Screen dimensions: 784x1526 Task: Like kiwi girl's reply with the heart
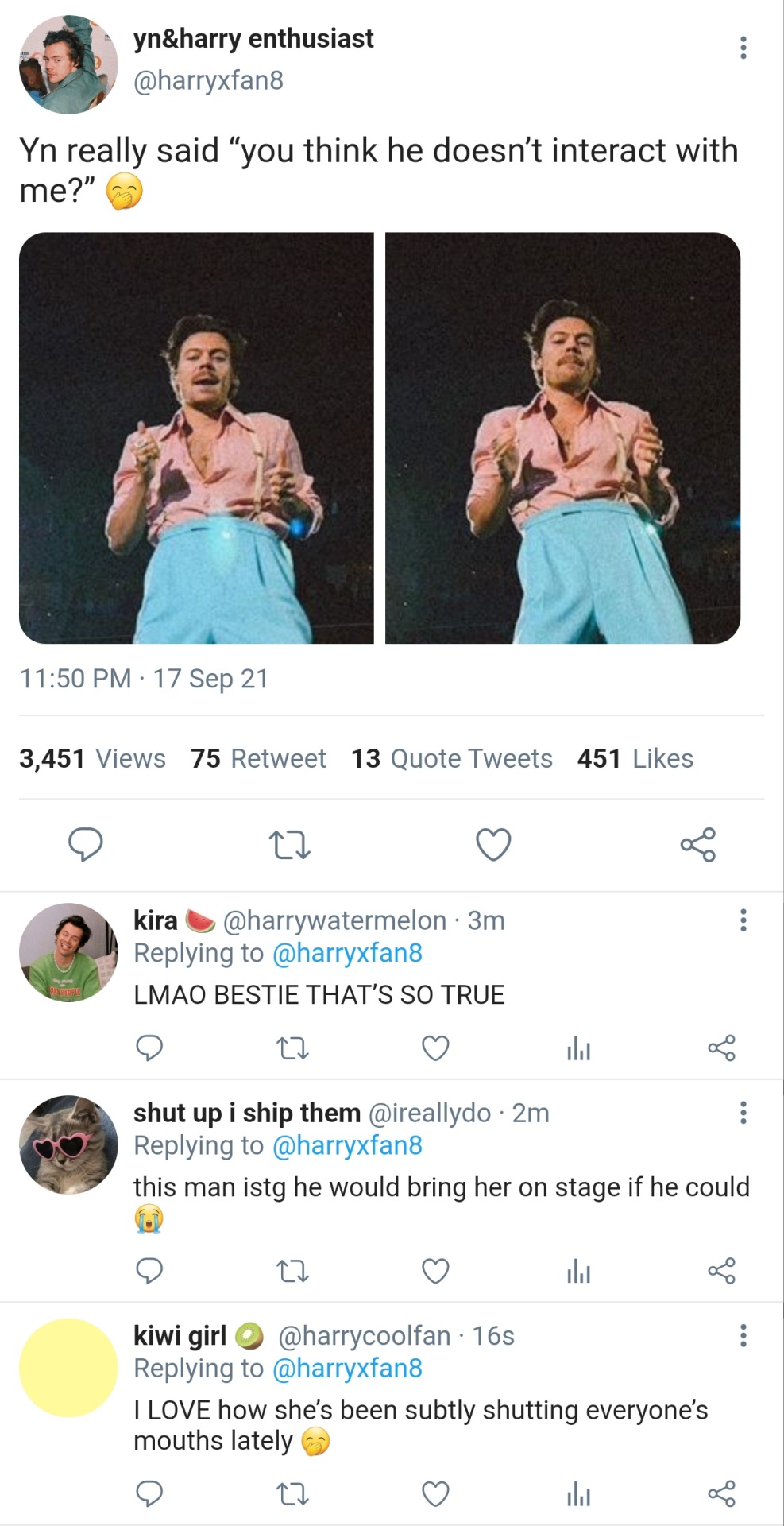pyautogui.click(x=435, y=1494)
